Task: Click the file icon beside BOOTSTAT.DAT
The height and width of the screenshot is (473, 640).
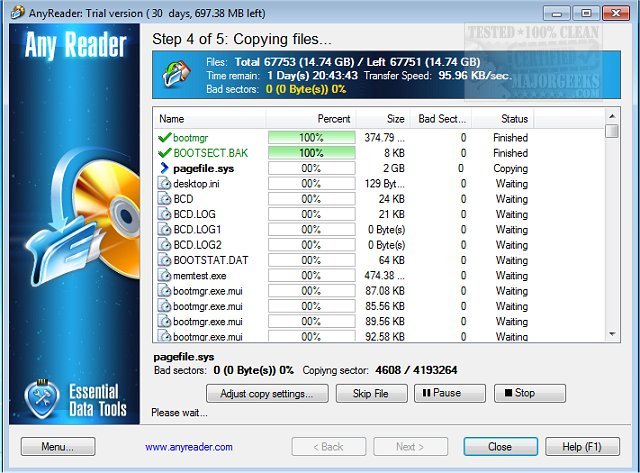Action: pos(164,260)
